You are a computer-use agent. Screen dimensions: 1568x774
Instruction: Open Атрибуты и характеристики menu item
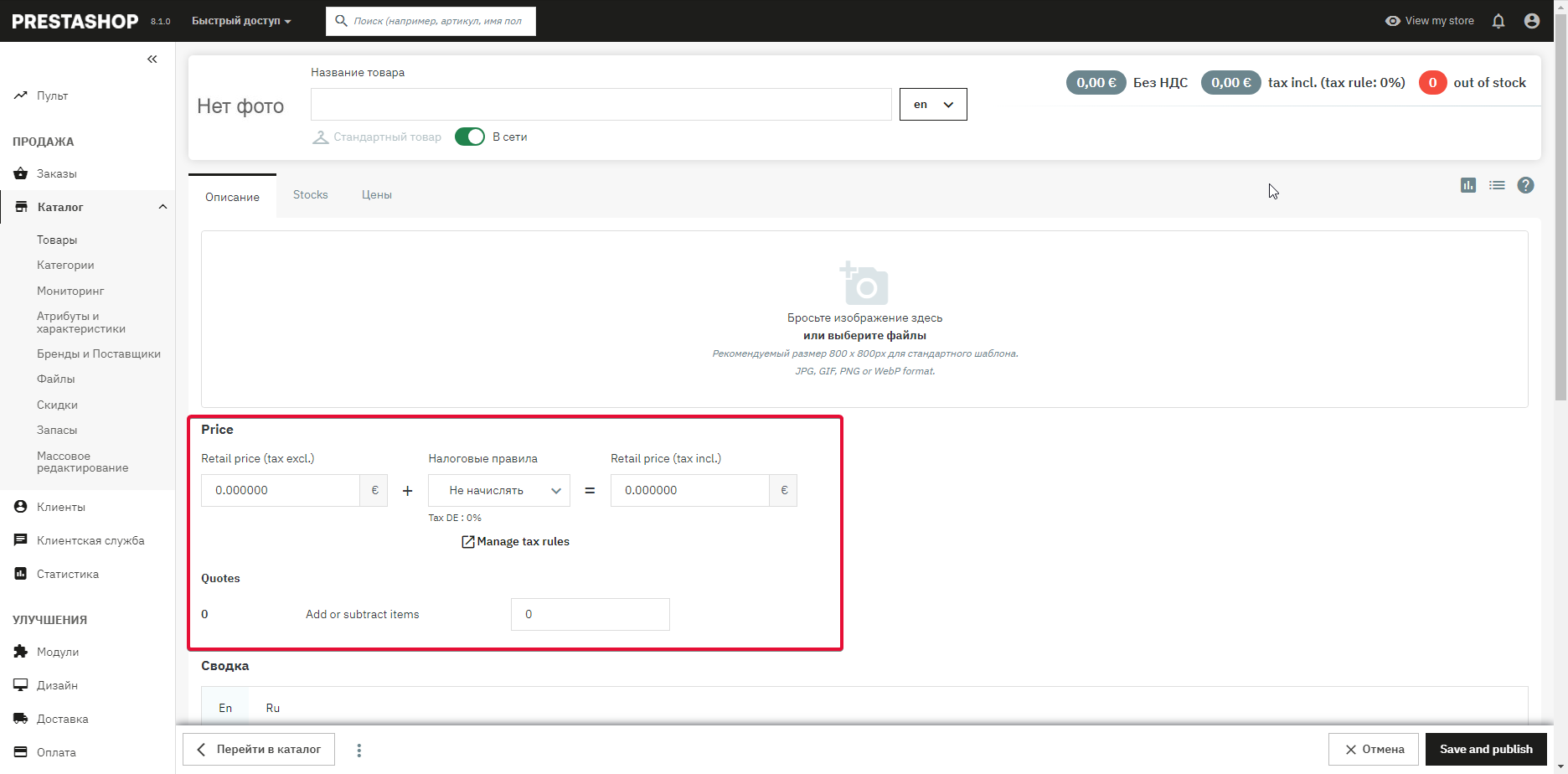tap(81, 322)
